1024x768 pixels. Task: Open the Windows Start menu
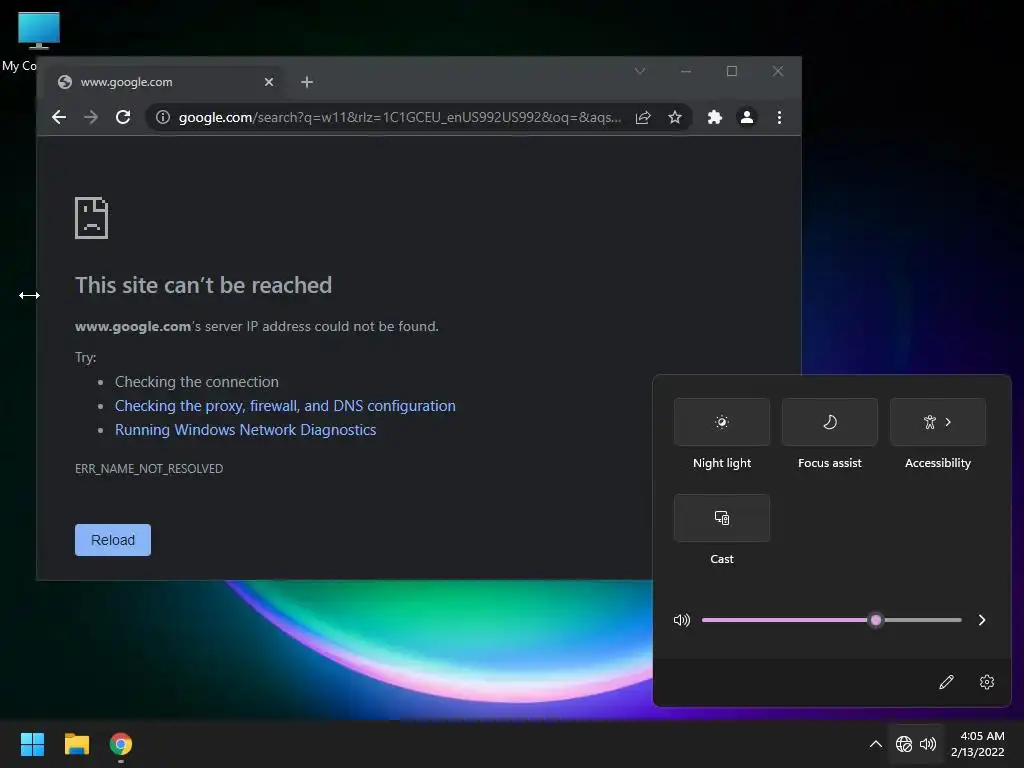(x=33, y=744)
